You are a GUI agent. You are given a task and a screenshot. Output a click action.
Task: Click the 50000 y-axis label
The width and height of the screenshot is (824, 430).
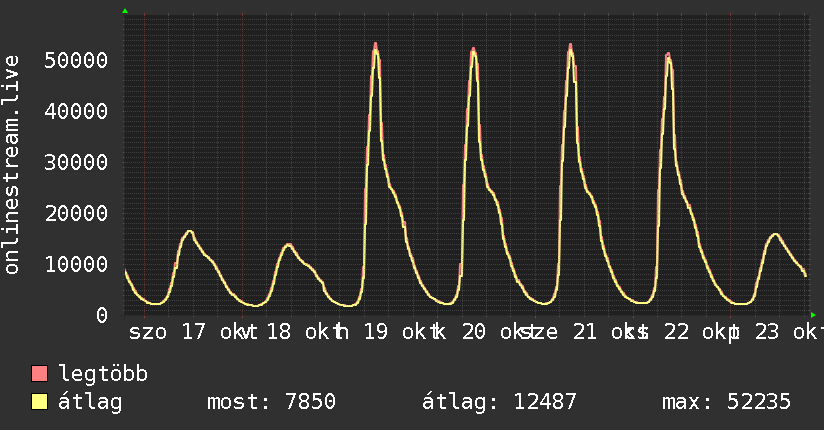76,60
